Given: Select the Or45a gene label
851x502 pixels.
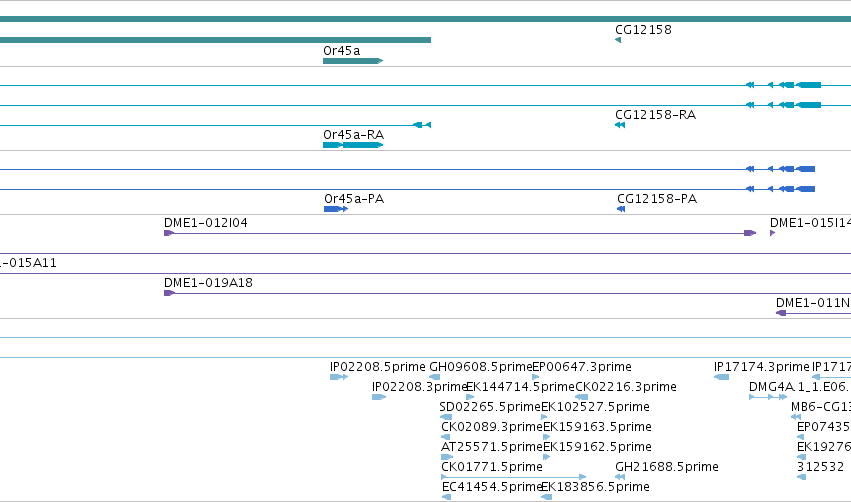Looking at the screenshot, I should point(341,50).
